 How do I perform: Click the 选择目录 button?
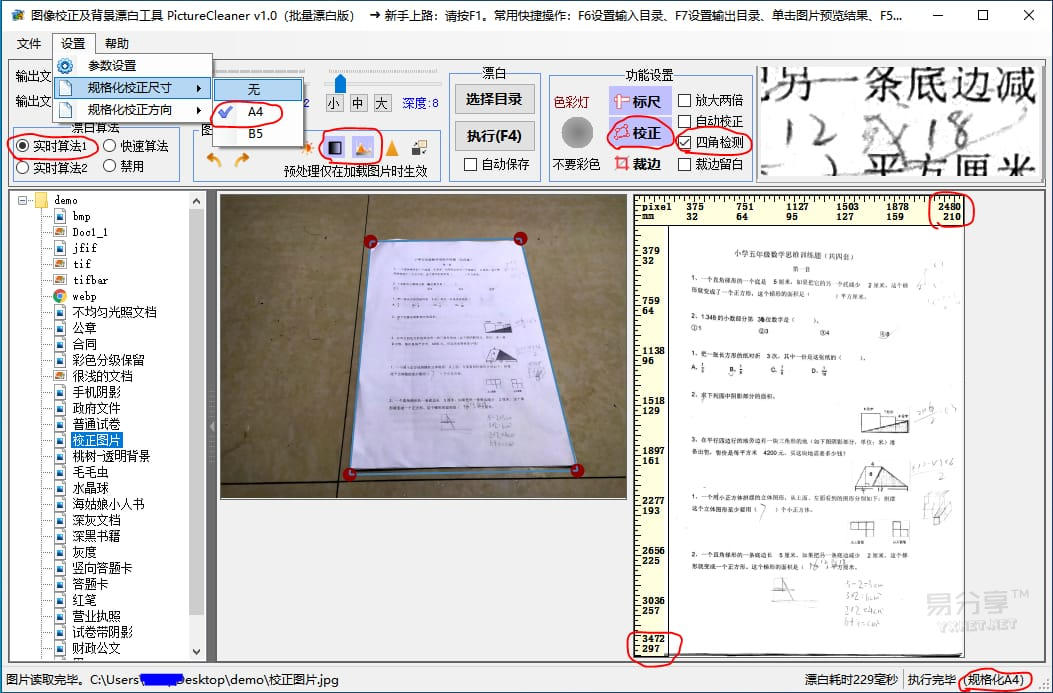494,99
